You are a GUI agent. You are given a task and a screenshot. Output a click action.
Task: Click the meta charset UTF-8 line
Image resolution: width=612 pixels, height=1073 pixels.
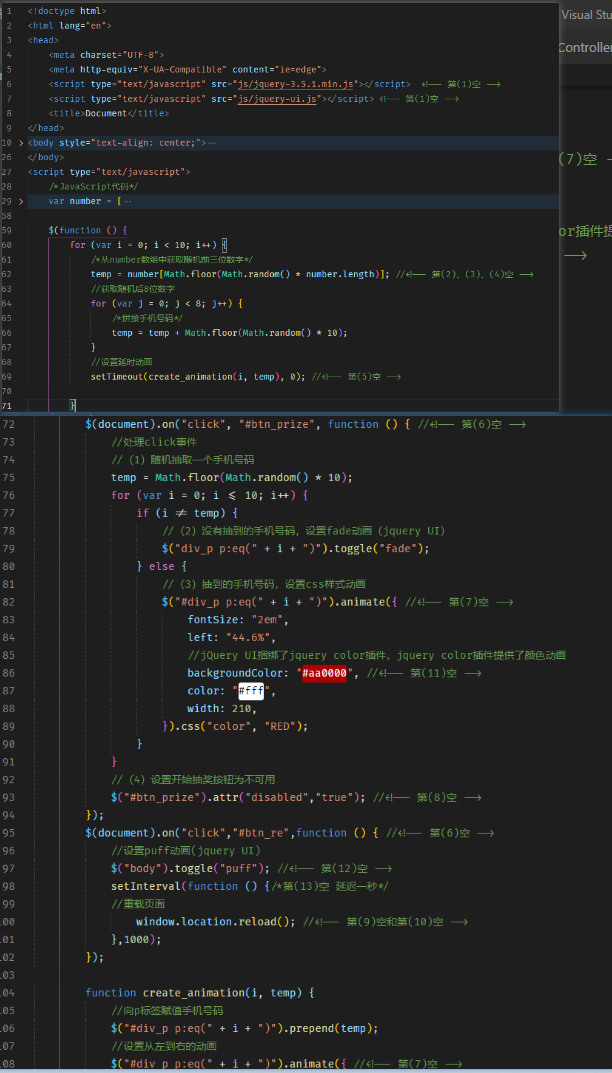coord(107,55)
